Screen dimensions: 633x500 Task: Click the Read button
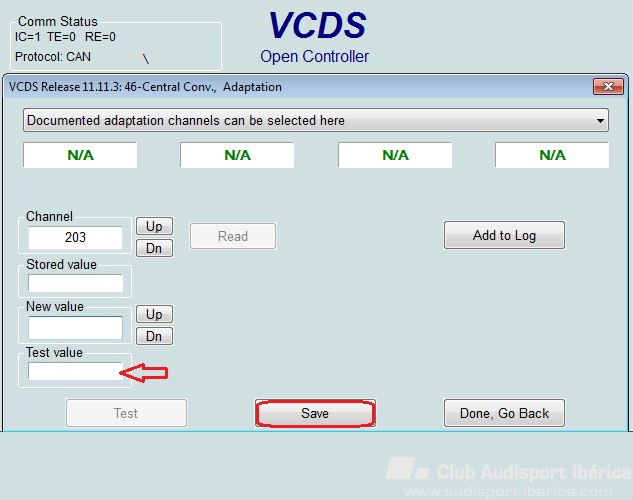(233, 236)
